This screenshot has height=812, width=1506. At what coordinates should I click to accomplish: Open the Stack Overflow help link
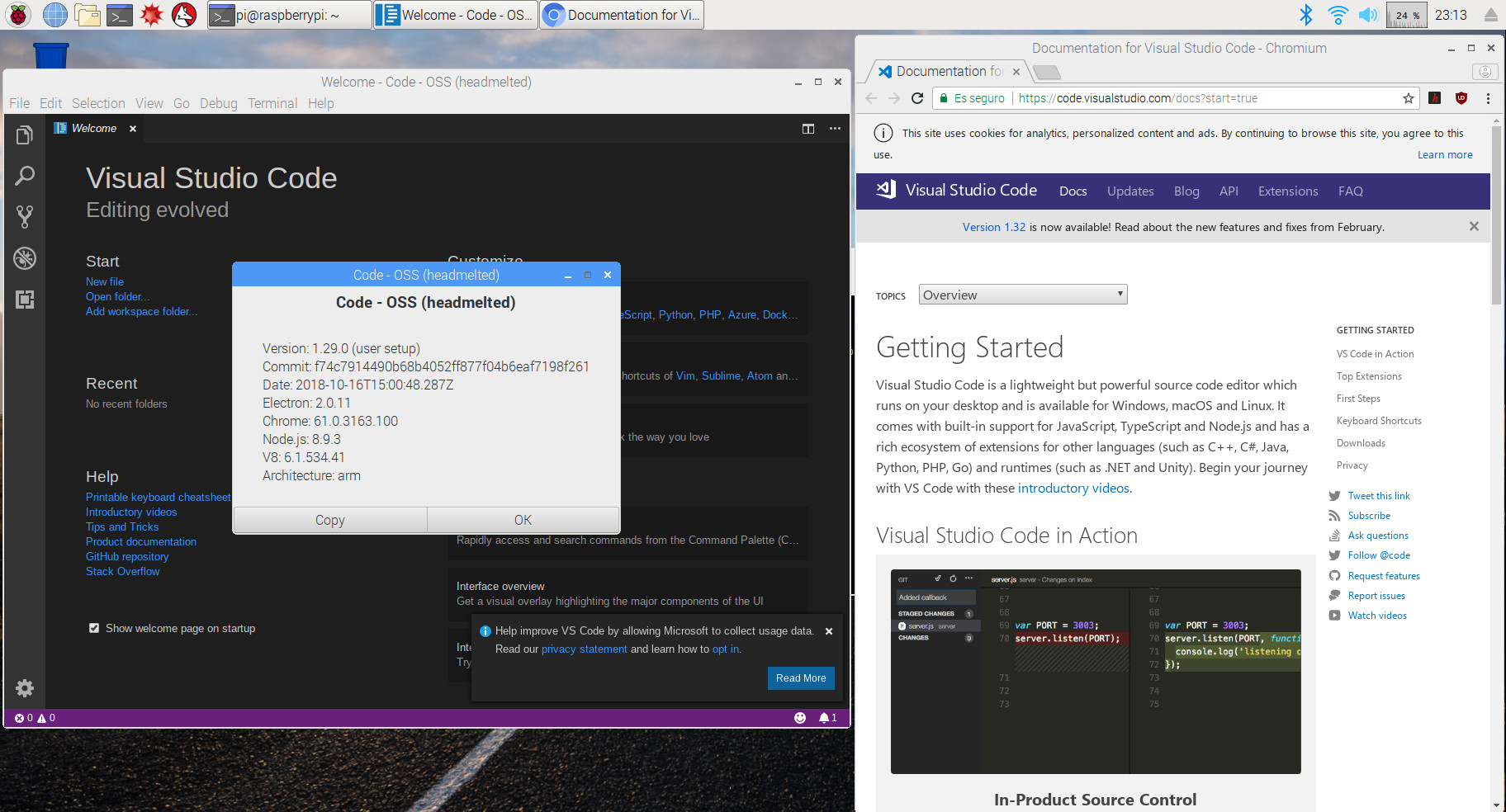(123, 572)
